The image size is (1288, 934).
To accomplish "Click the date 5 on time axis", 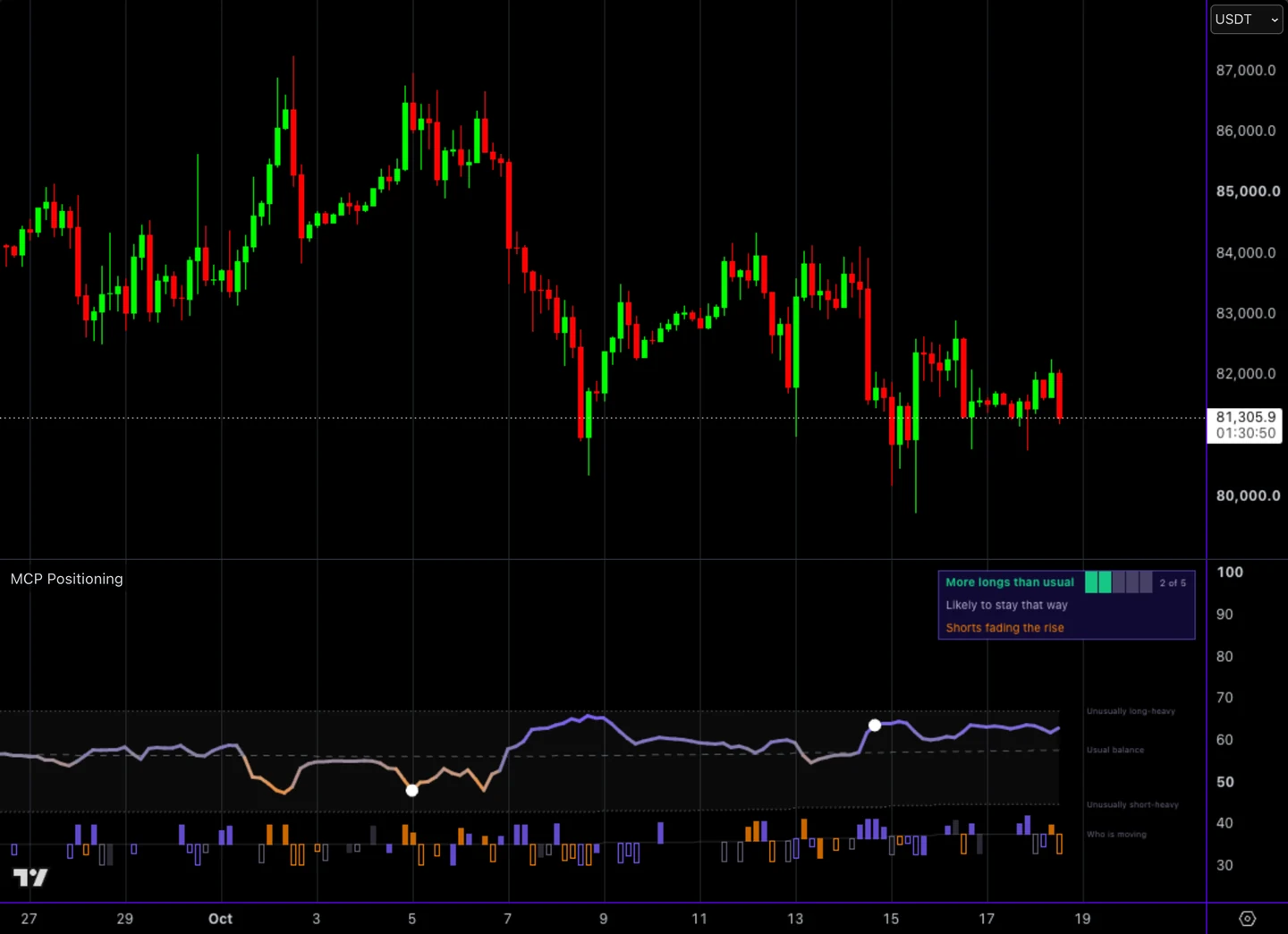I will pyautogui.click(x=411, y=919).
